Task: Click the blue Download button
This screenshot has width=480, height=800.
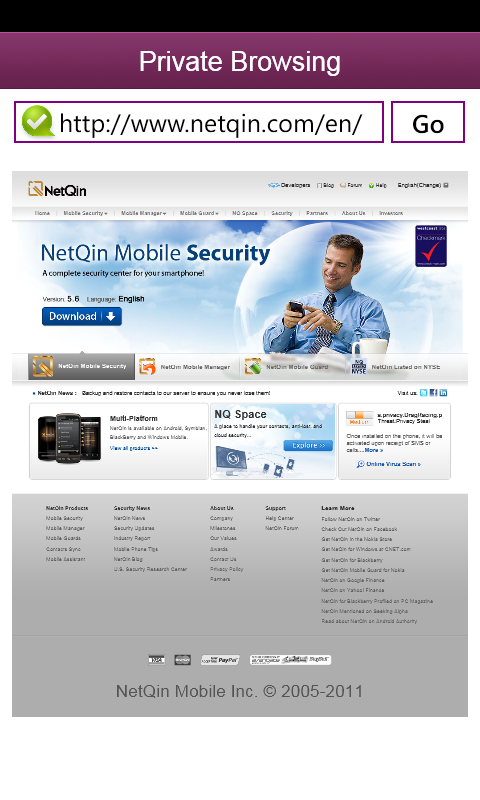Action: 82,316
